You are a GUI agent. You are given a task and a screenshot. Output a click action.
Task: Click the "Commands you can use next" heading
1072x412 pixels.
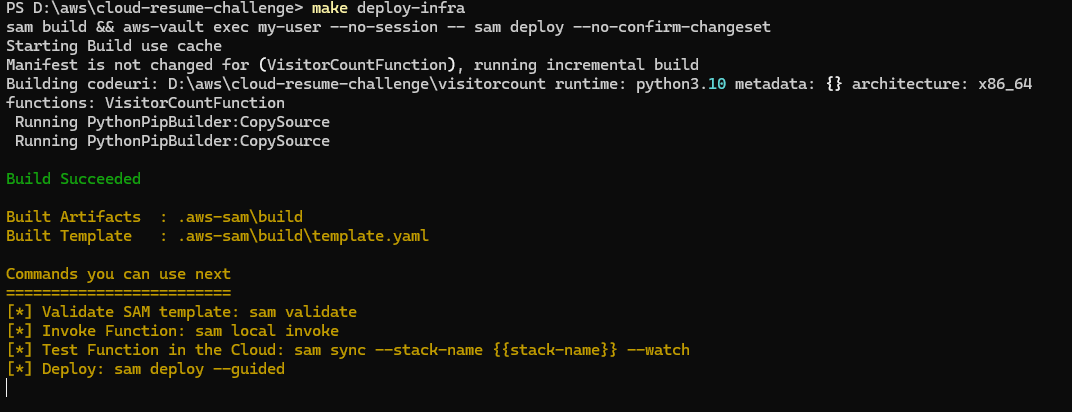(x=118, y=274)
